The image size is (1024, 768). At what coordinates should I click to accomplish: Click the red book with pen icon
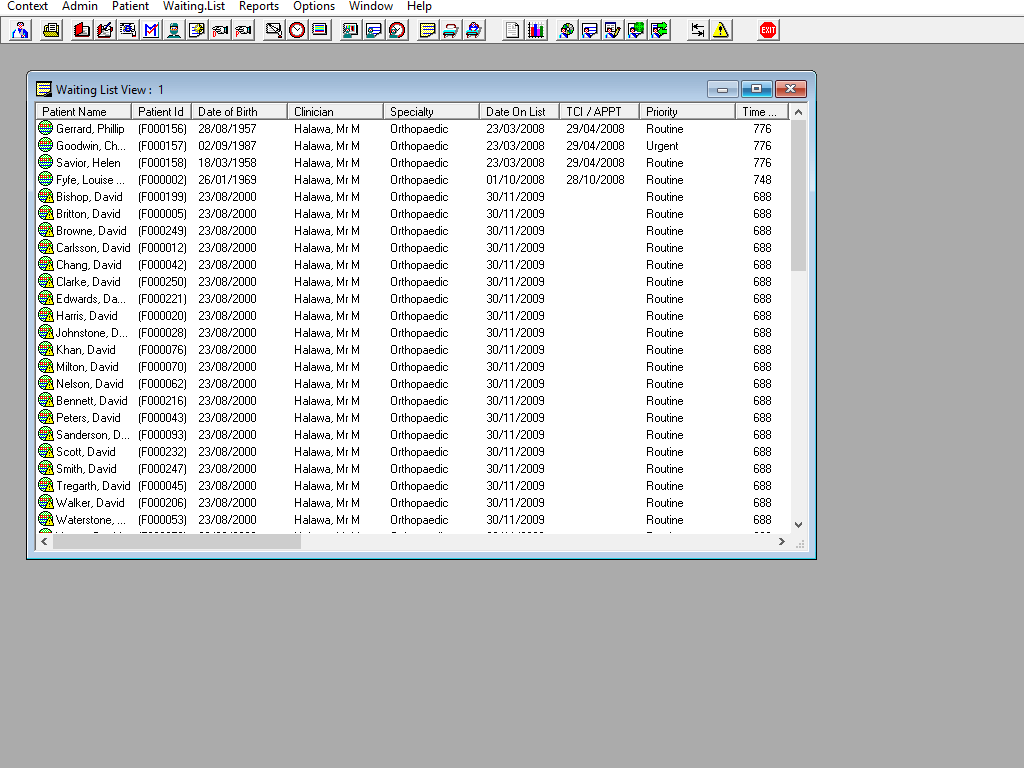click(104, 30)
